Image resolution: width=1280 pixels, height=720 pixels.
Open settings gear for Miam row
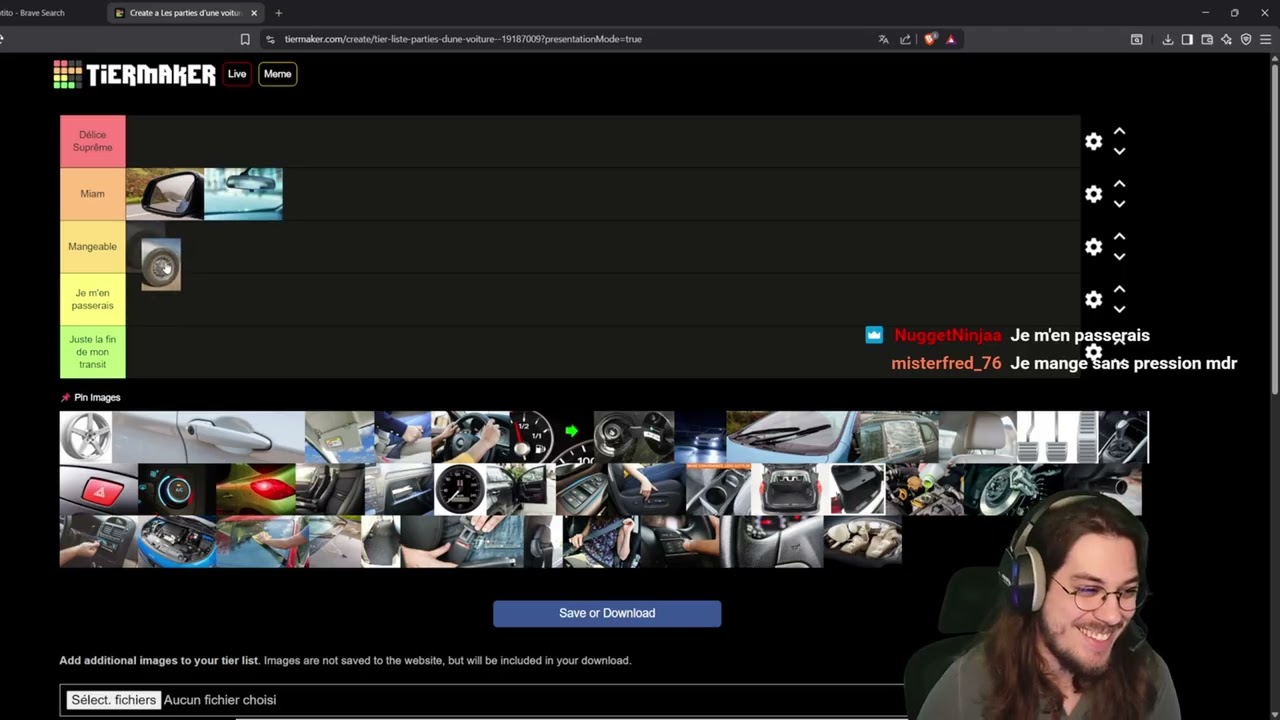coord(1093,194)
